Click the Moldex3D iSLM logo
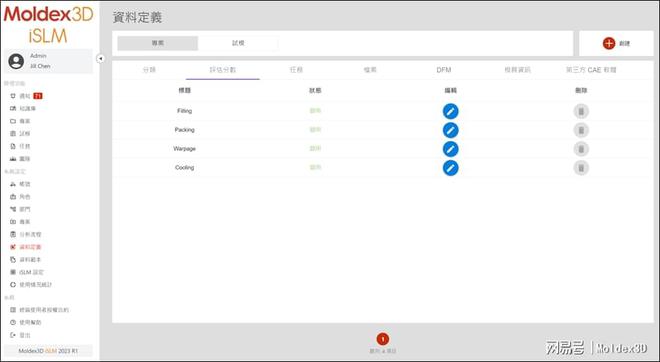This screenshot has width=660, height=362. (48, 24)
